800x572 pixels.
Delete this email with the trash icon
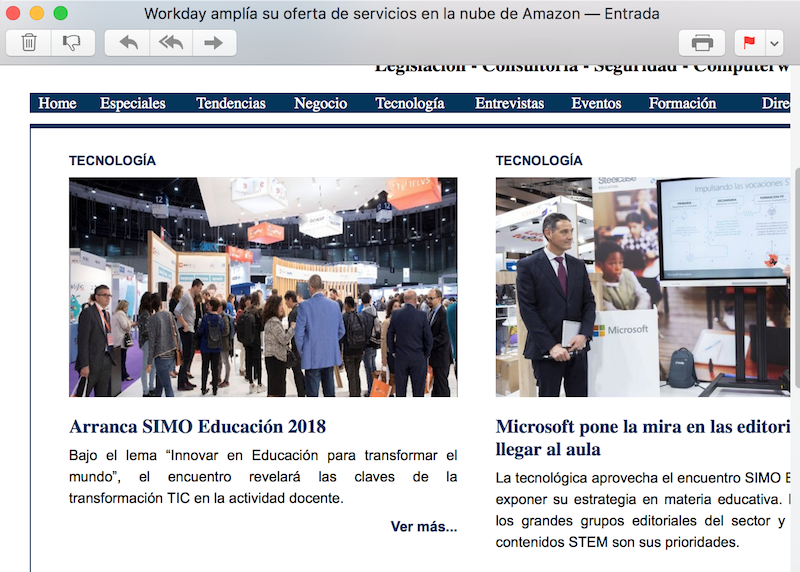[29, 42]
